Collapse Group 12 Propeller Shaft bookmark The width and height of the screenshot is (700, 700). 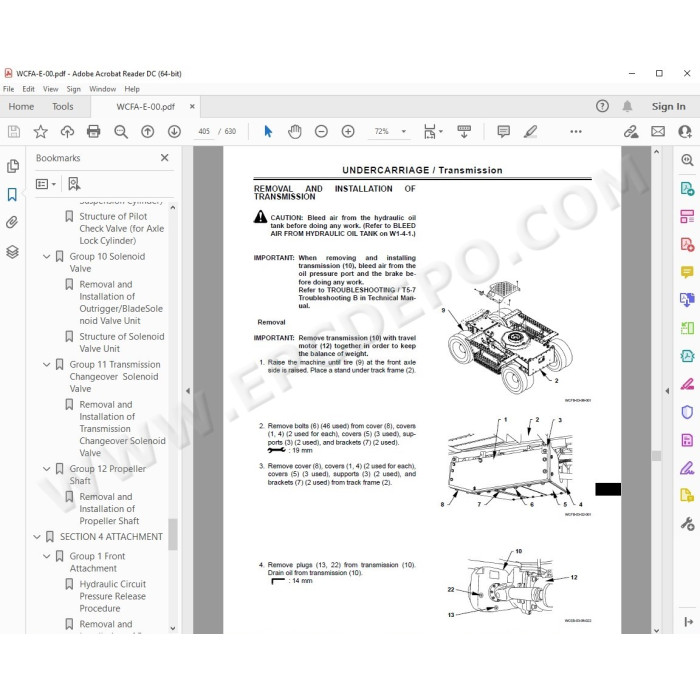click(x=46, y=469)
